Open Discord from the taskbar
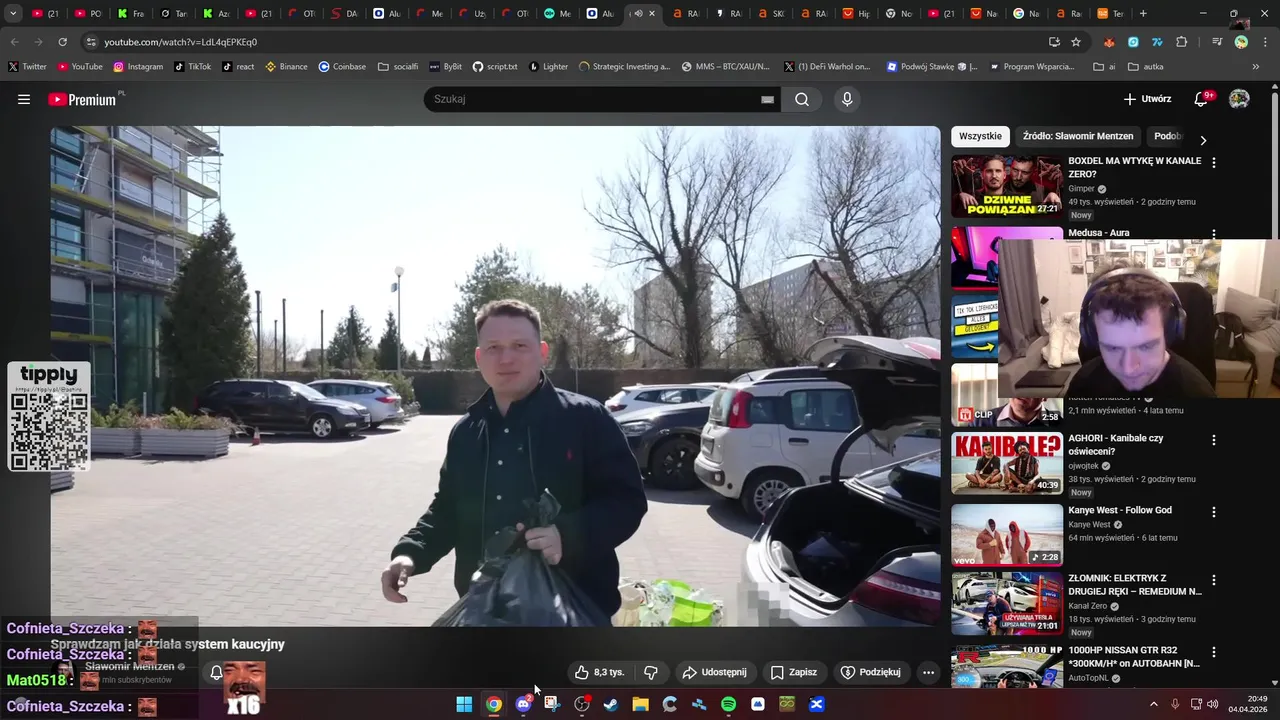The width and height of the screenshot is (1280, 720). tap(523, 704)
